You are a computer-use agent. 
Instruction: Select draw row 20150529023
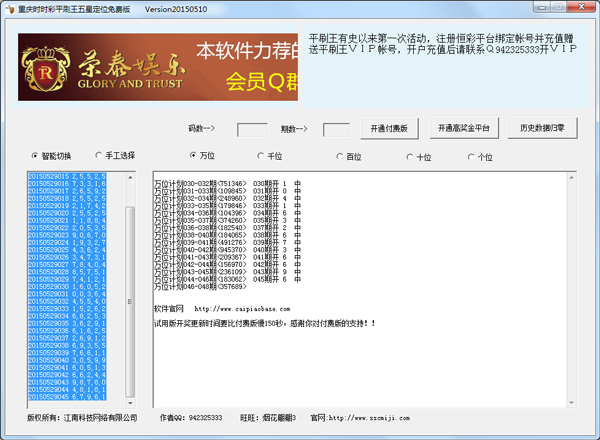click(x=67, y=235)
